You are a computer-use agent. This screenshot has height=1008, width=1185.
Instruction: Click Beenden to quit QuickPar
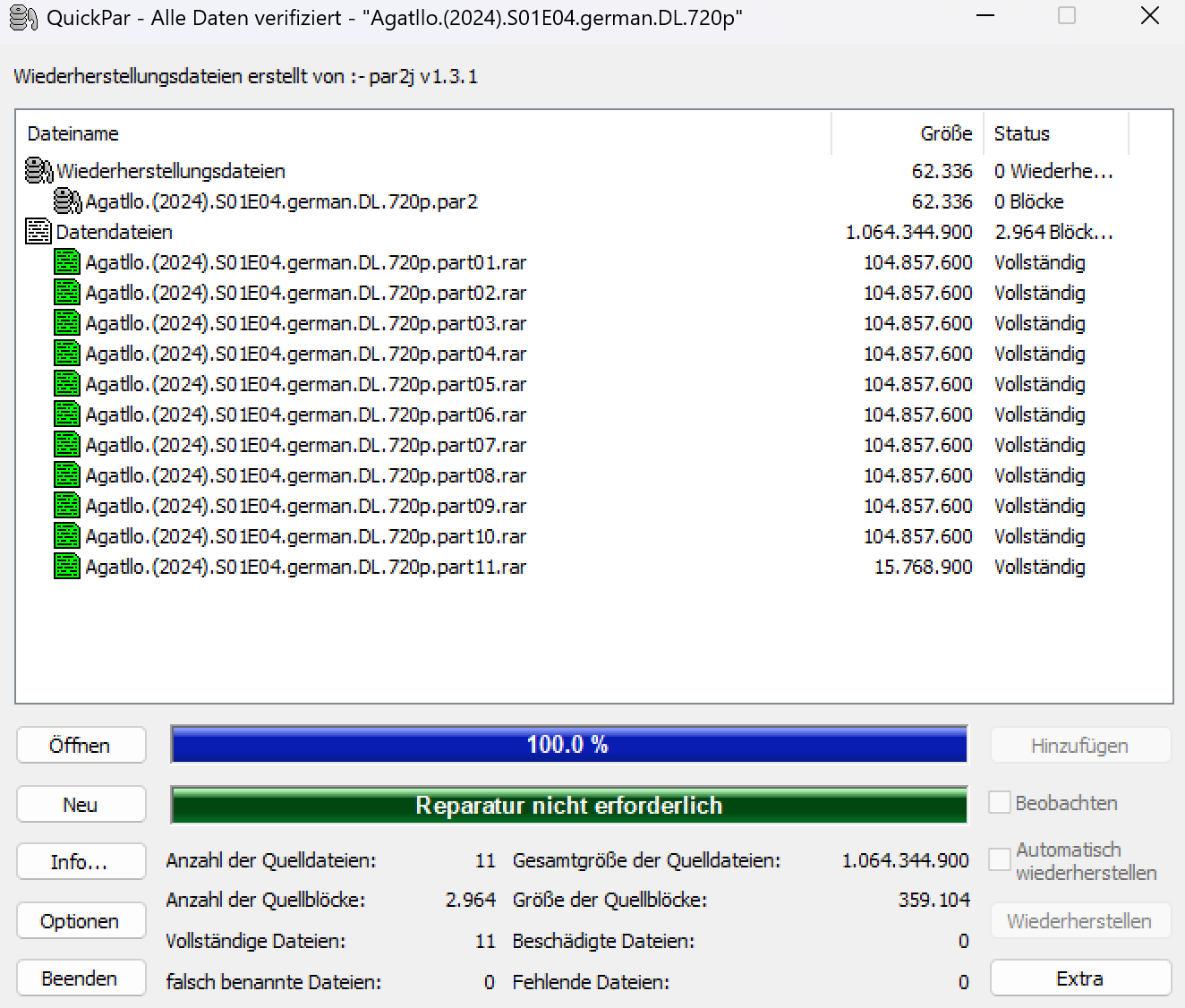(x=81, y=978)
